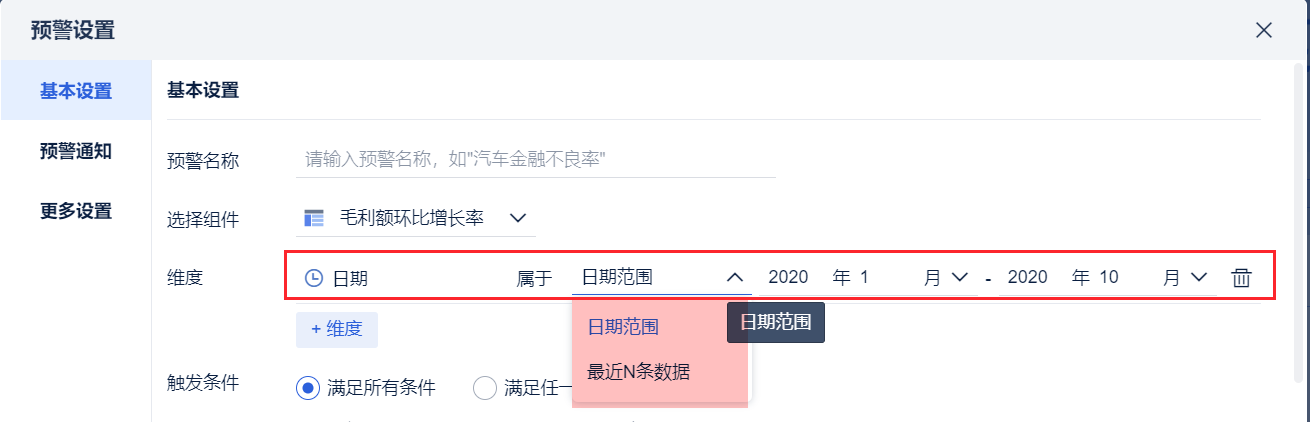Expand the start month dropdown arrow
The height and width of the screenshot is (422, 1310).
pos(958,277)
